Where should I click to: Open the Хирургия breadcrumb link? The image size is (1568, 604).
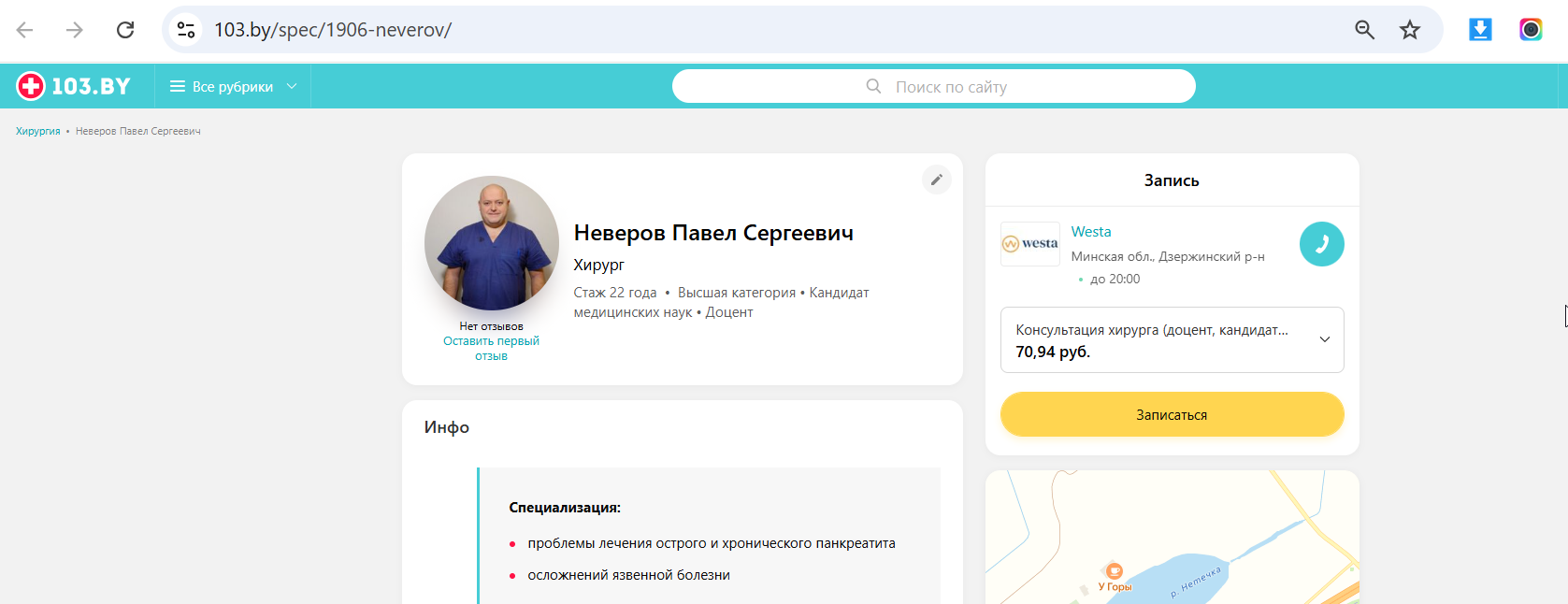click(x=37, y=131)
